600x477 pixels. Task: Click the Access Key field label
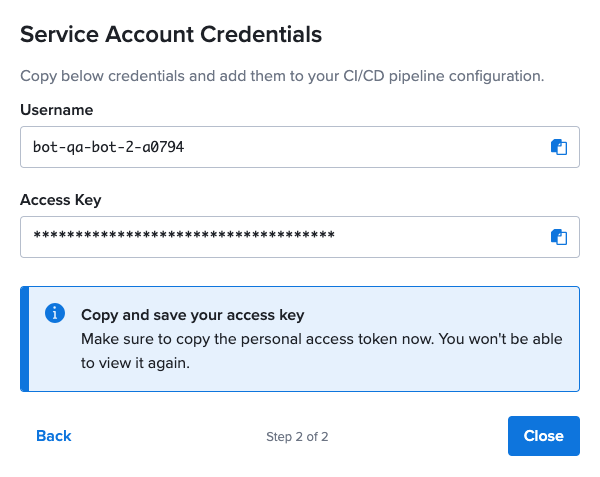(61, 199)
